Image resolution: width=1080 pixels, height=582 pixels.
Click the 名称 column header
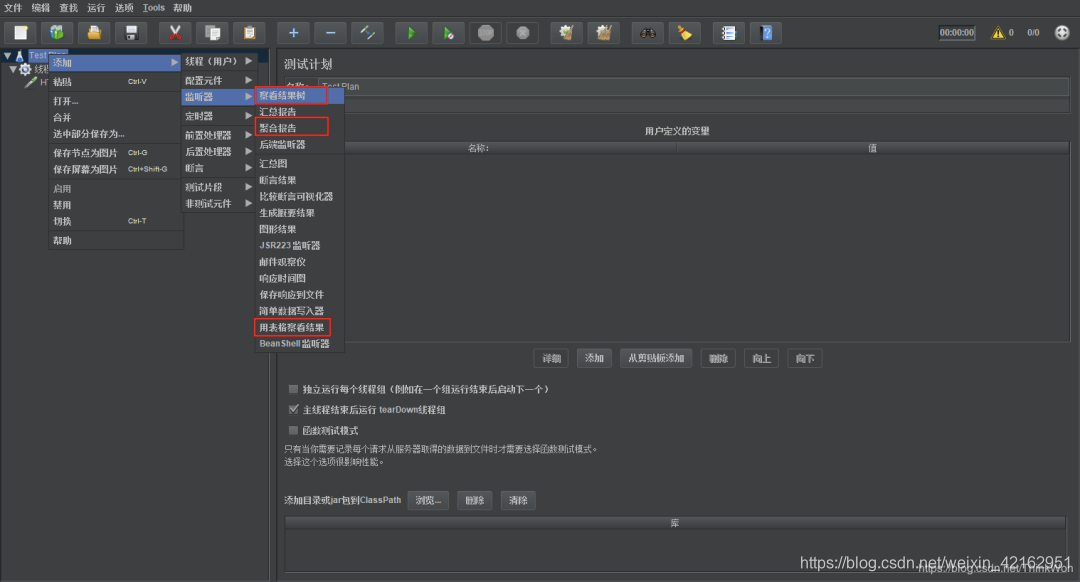tap(479, 148)
